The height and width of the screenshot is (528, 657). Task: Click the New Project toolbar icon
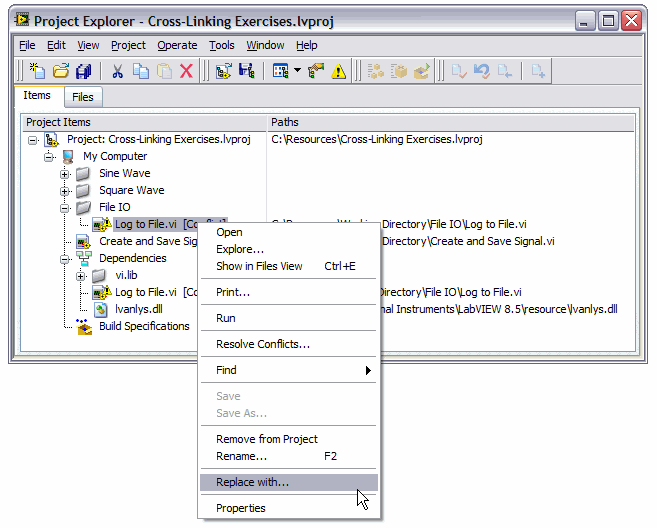tap(37, 71)
